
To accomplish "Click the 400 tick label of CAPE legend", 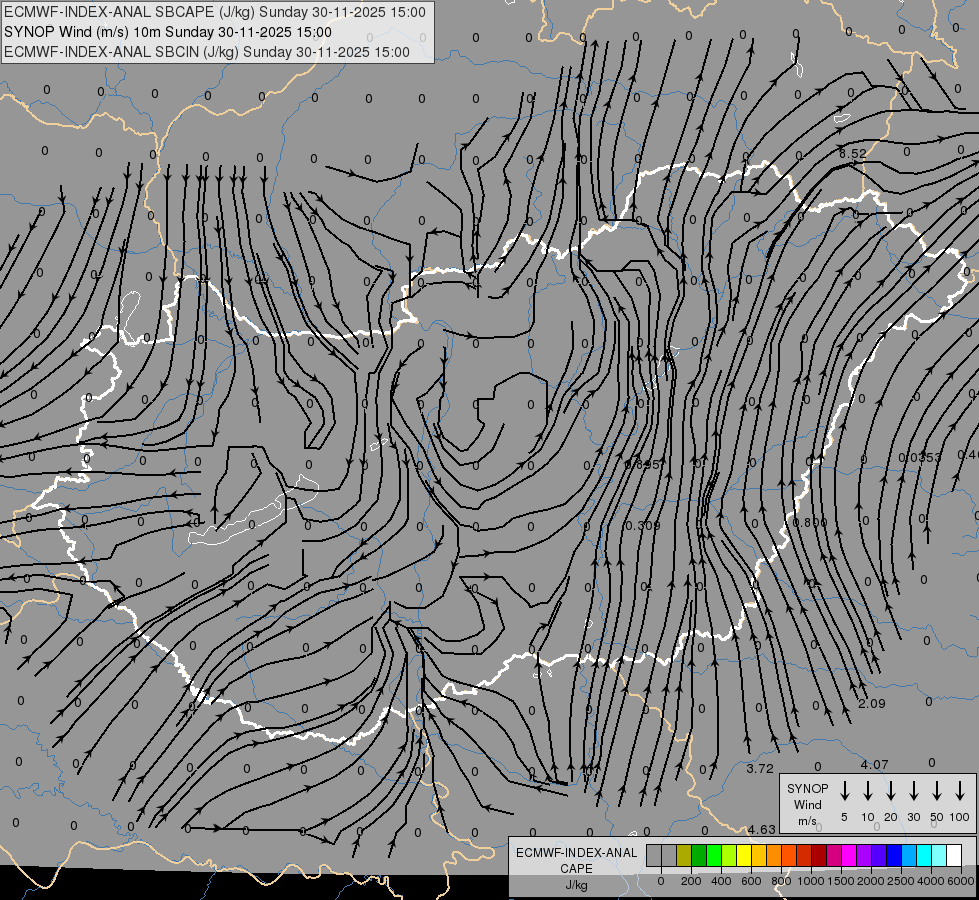I will [721, 881].
